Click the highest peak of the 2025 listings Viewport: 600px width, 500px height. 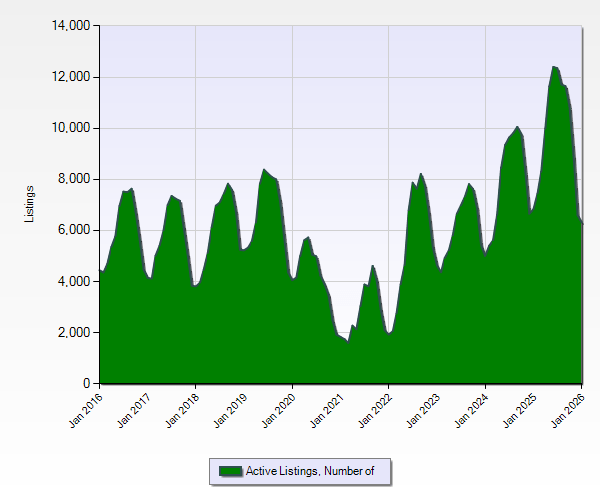pos(554,67)
